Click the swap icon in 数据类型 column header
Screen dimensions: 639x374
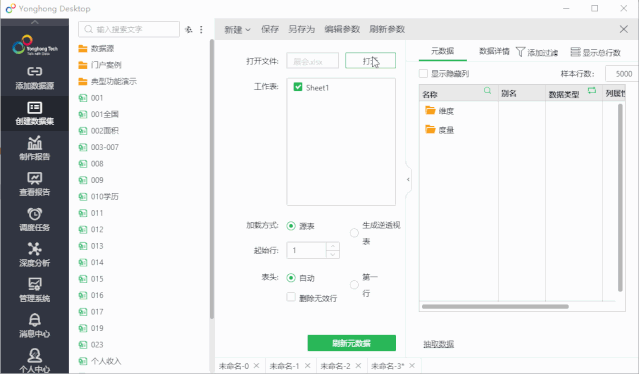(x=592, y=90)
